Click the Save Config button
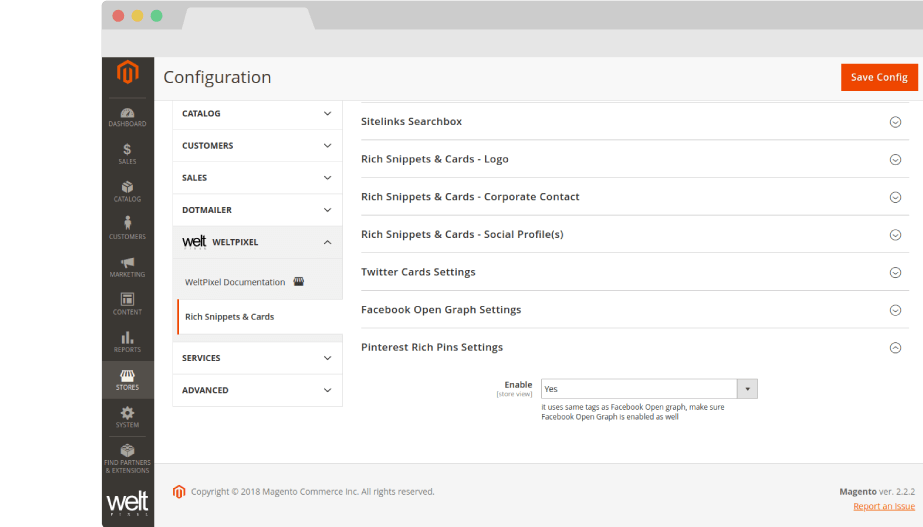 [x=878, y=77]
